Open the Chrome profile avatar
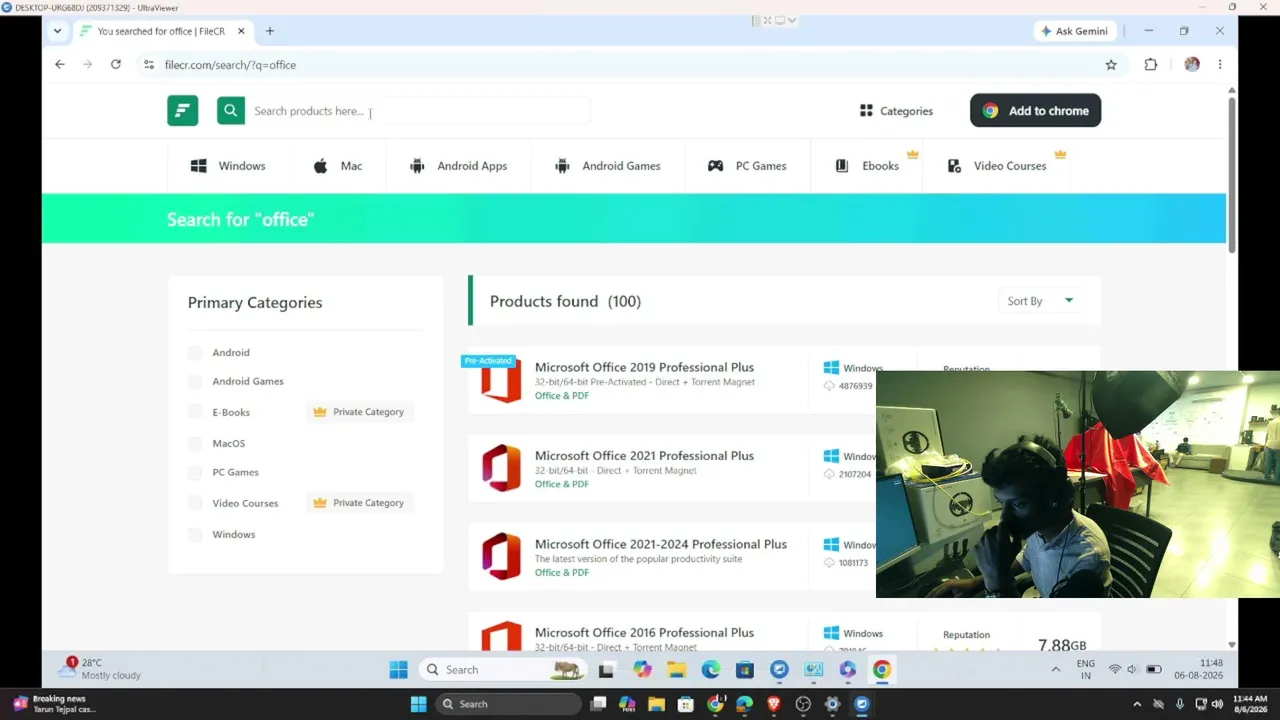Viewport: 1280px width, 720px height. click(1192, 65)
